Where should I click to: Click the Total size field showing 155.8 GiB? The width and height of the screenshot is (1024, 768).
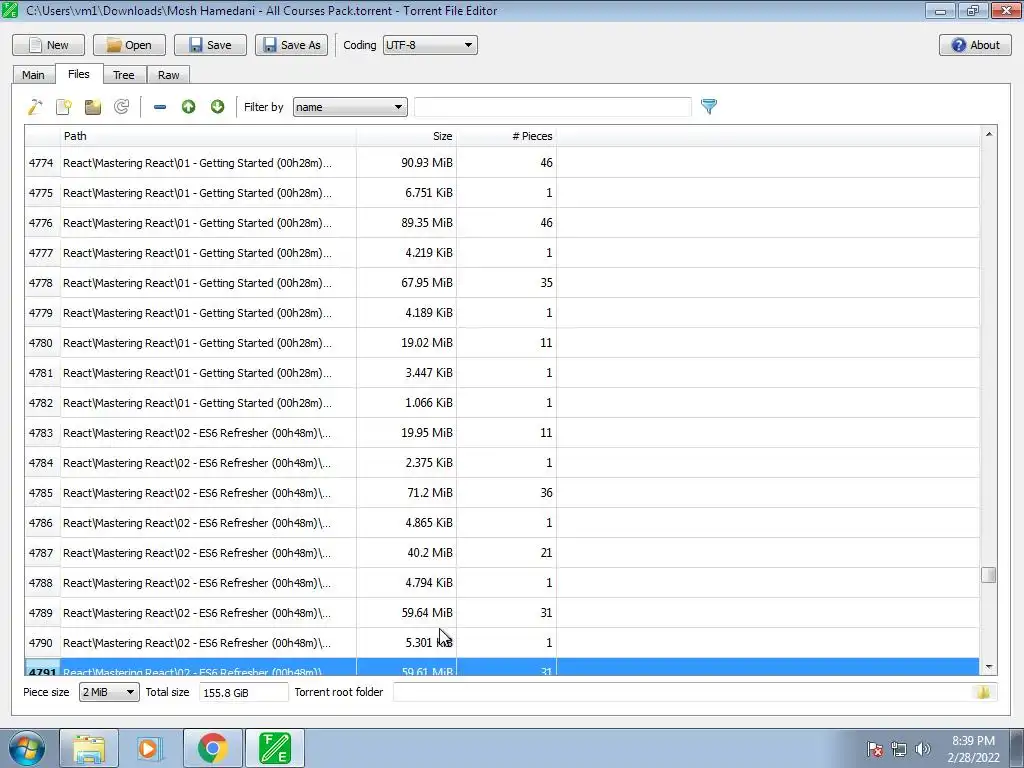coord(244,692)
